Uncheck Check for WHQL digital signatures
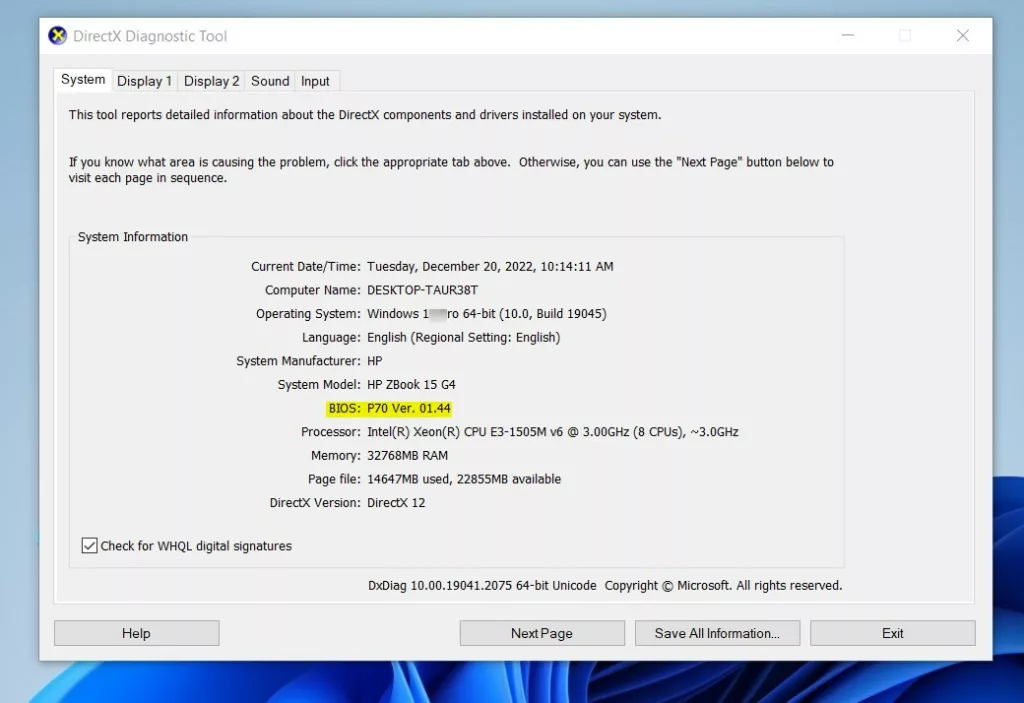 pyautogui.click(x=90, y=546)
